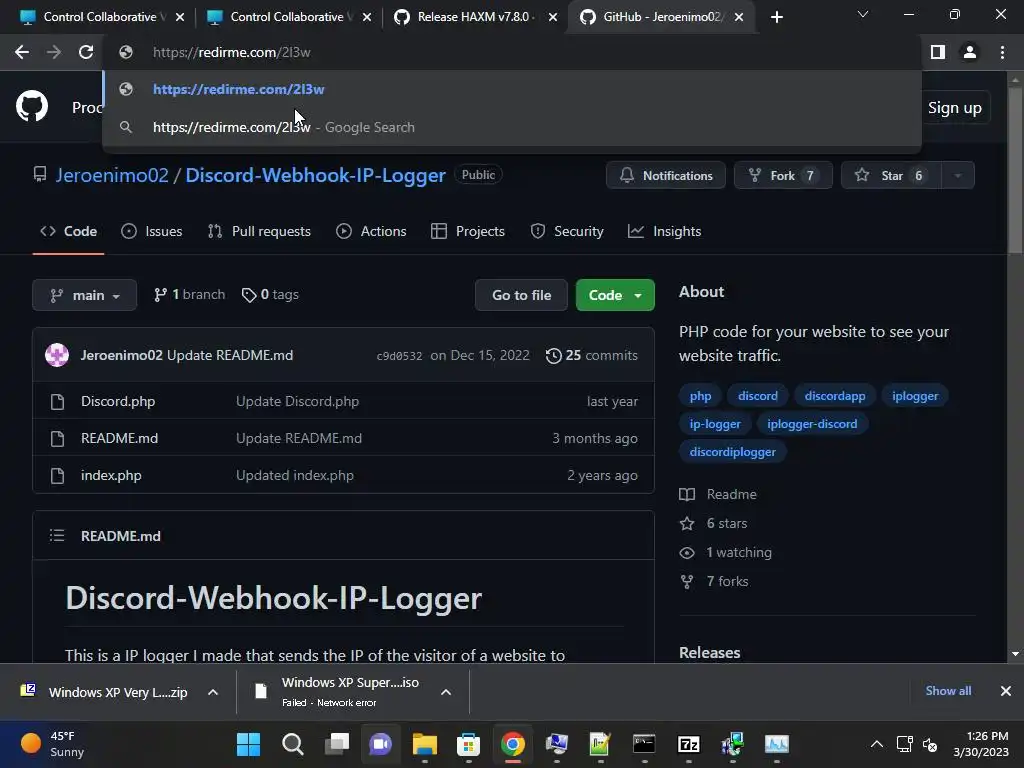Open the Issues tab
The height and width of the screenshot is (768, 1024).
coord(152,231)
